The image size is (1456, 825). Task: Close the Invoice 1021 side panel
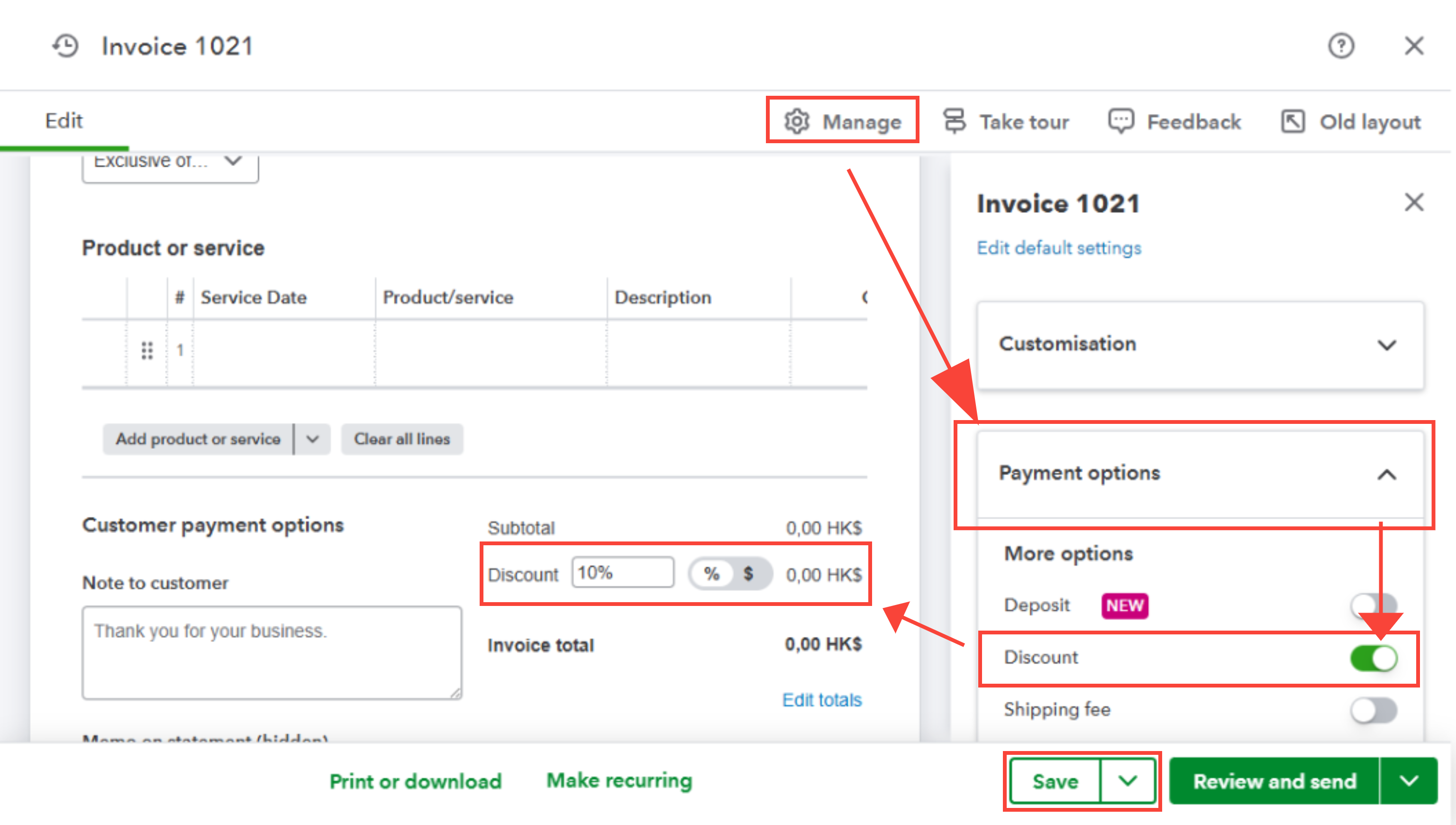(x=1413, y=202)
